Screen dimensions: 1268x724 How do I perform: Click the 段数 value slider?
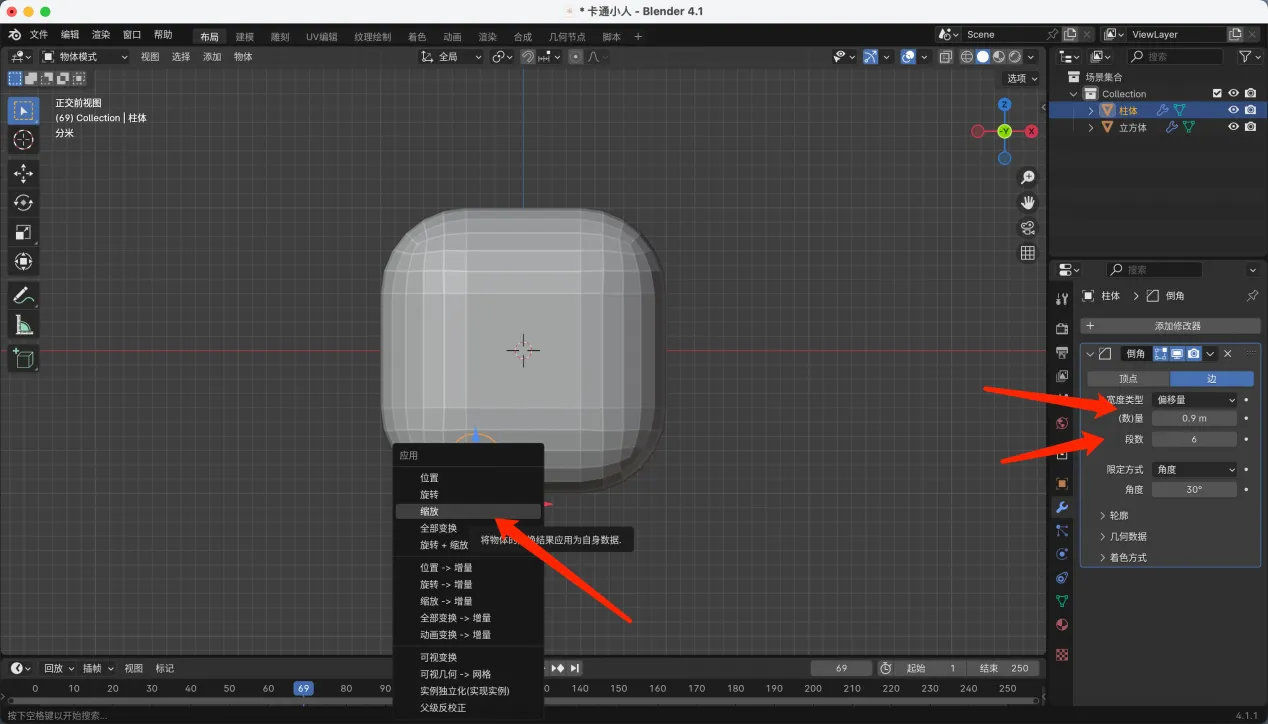pos(1194,439)
